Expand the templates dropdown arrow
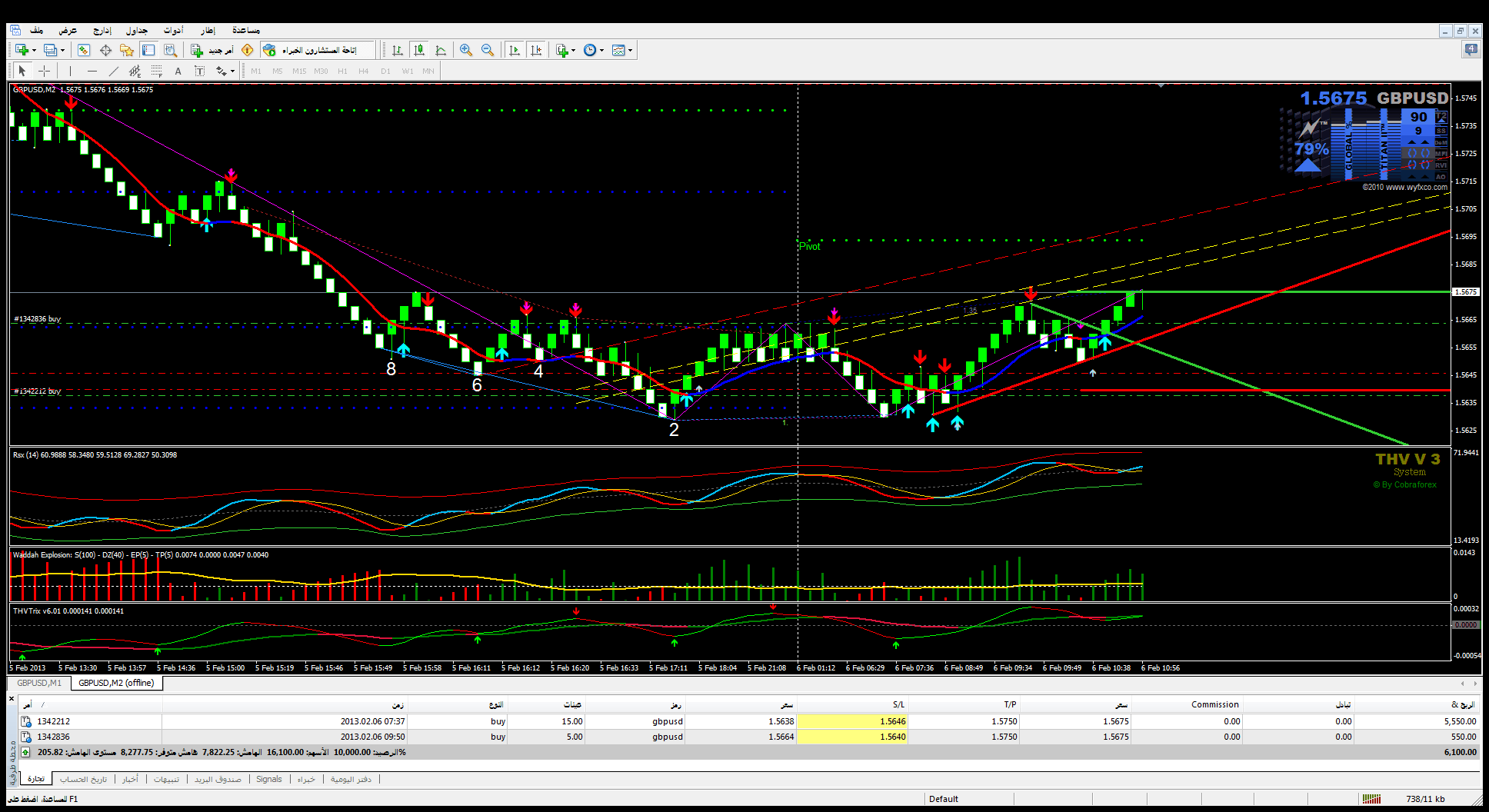The image size is (1489, 812). click(630, 50)
